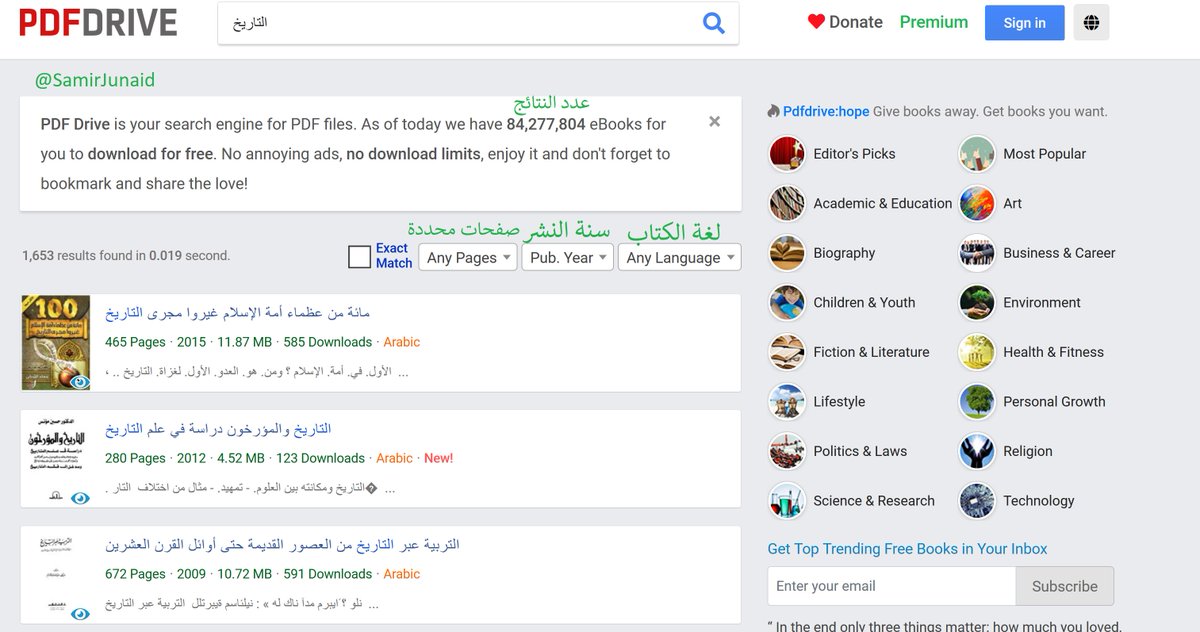Dismiss the PDF Drive info banner
Screen dimensions: 1200x632
point(714,121)
